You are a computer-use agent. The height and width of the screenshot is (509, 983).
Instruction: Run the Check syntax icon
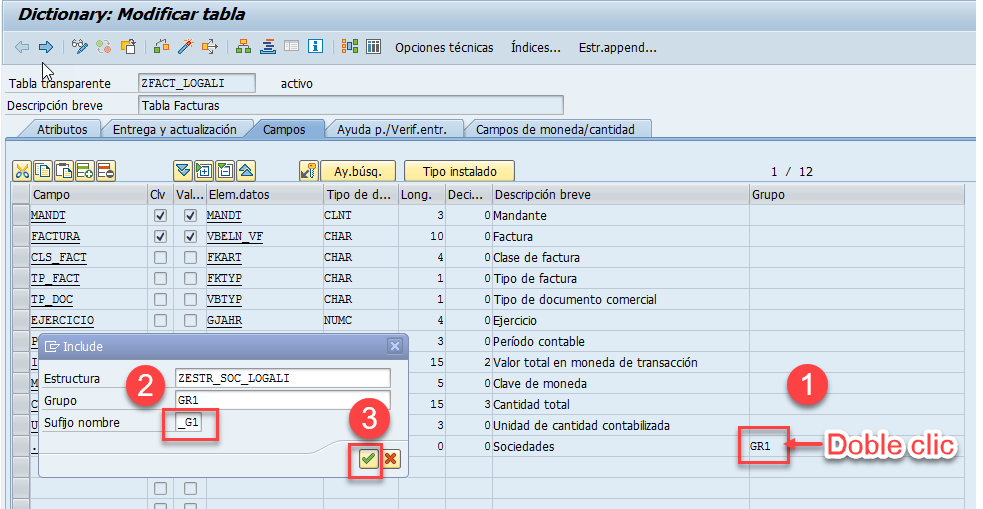tap(162, 47)
